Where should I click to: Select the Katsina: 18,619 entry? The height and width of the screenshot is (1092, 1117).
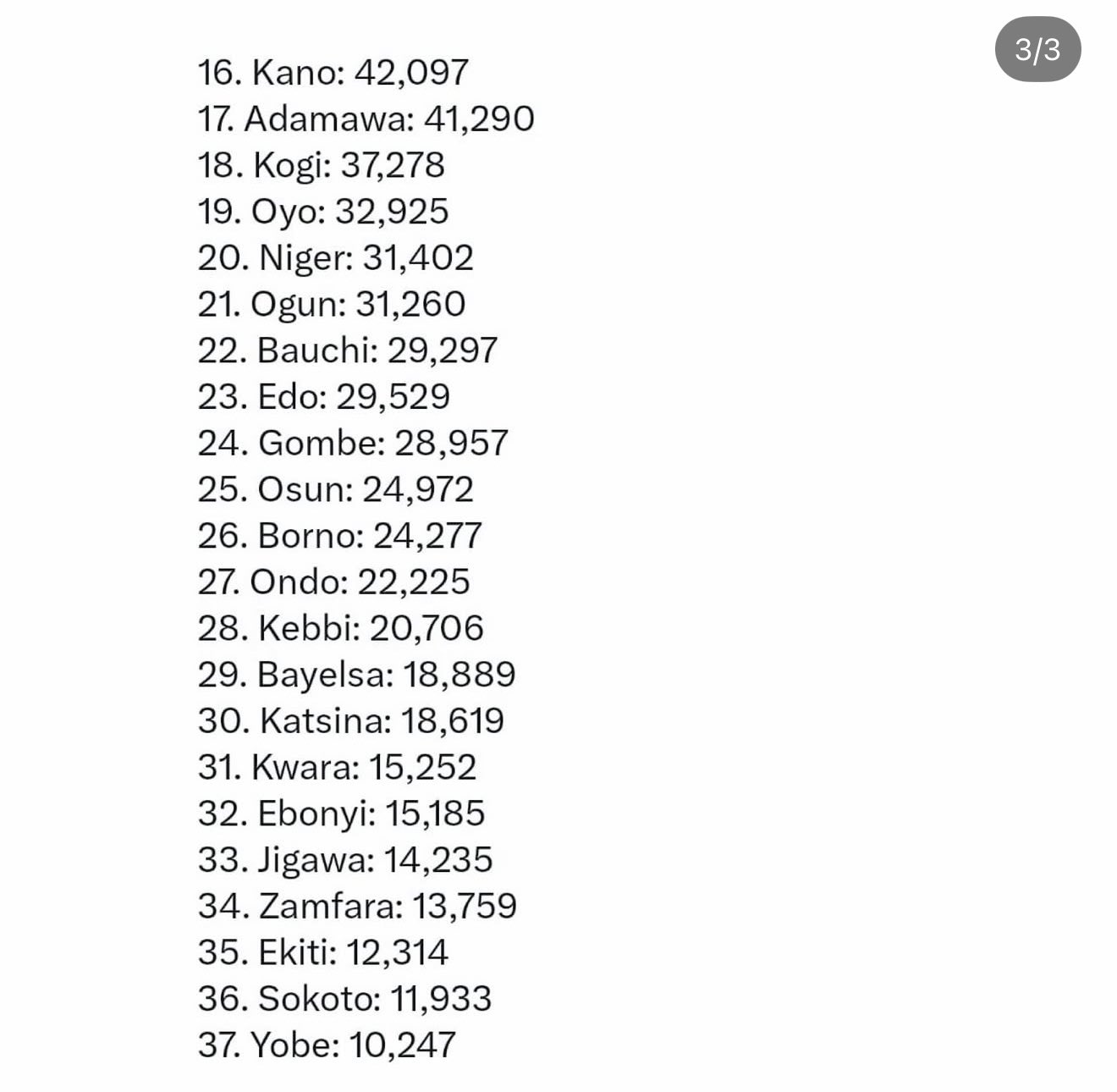click(x=351, y=721)
